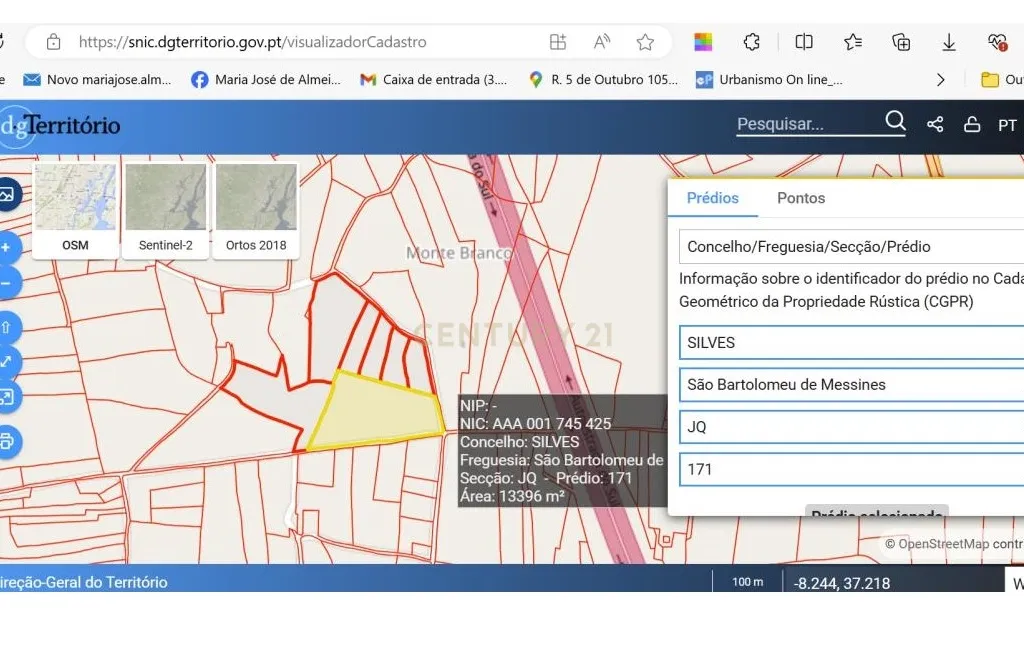The image size is (1024, 668).
Task: Click the Pesquisar search field
Action: pos(806,125)
